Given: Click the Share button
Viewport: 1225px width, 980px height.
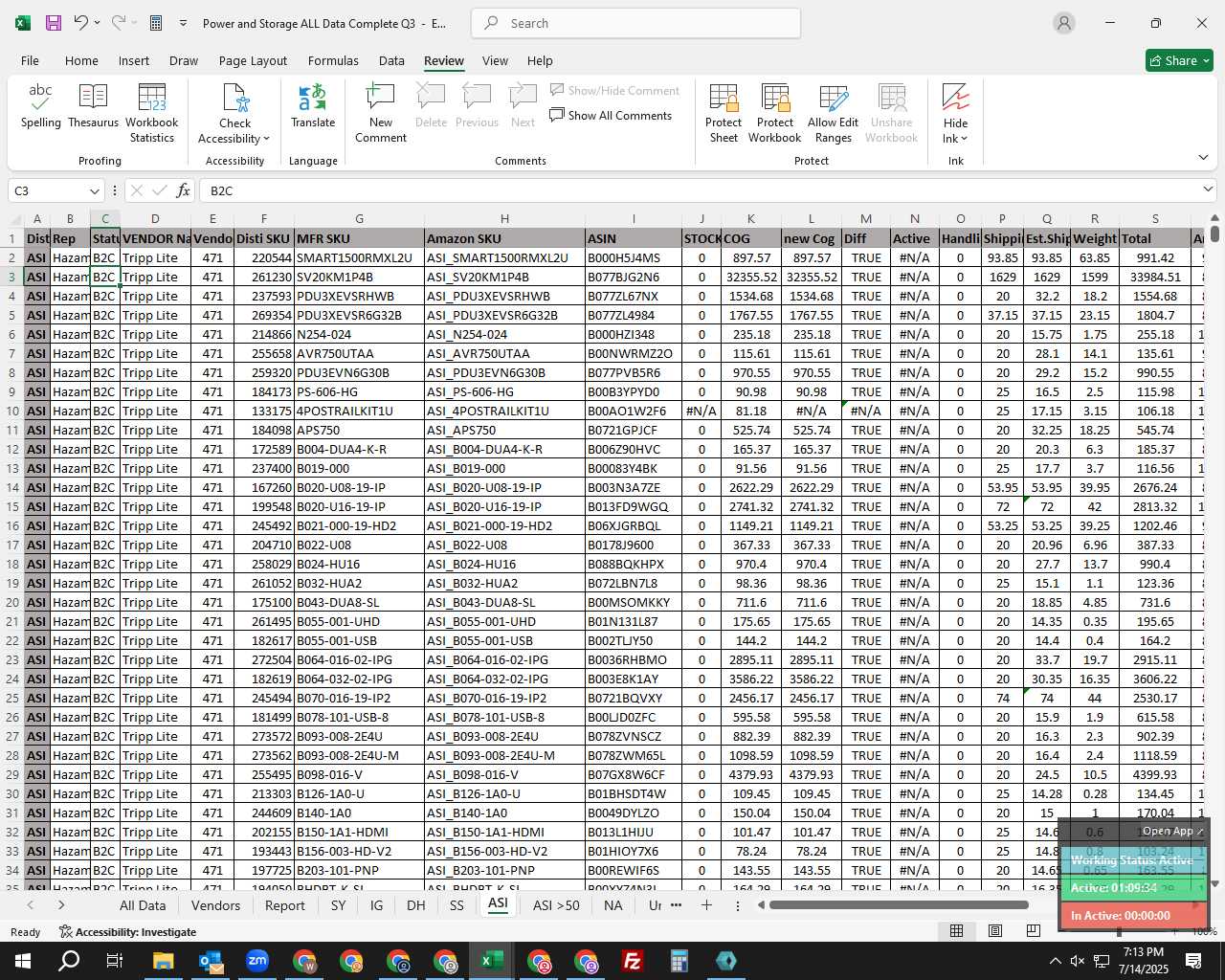Looking at the screenshot, I should tap(1179, 60).
